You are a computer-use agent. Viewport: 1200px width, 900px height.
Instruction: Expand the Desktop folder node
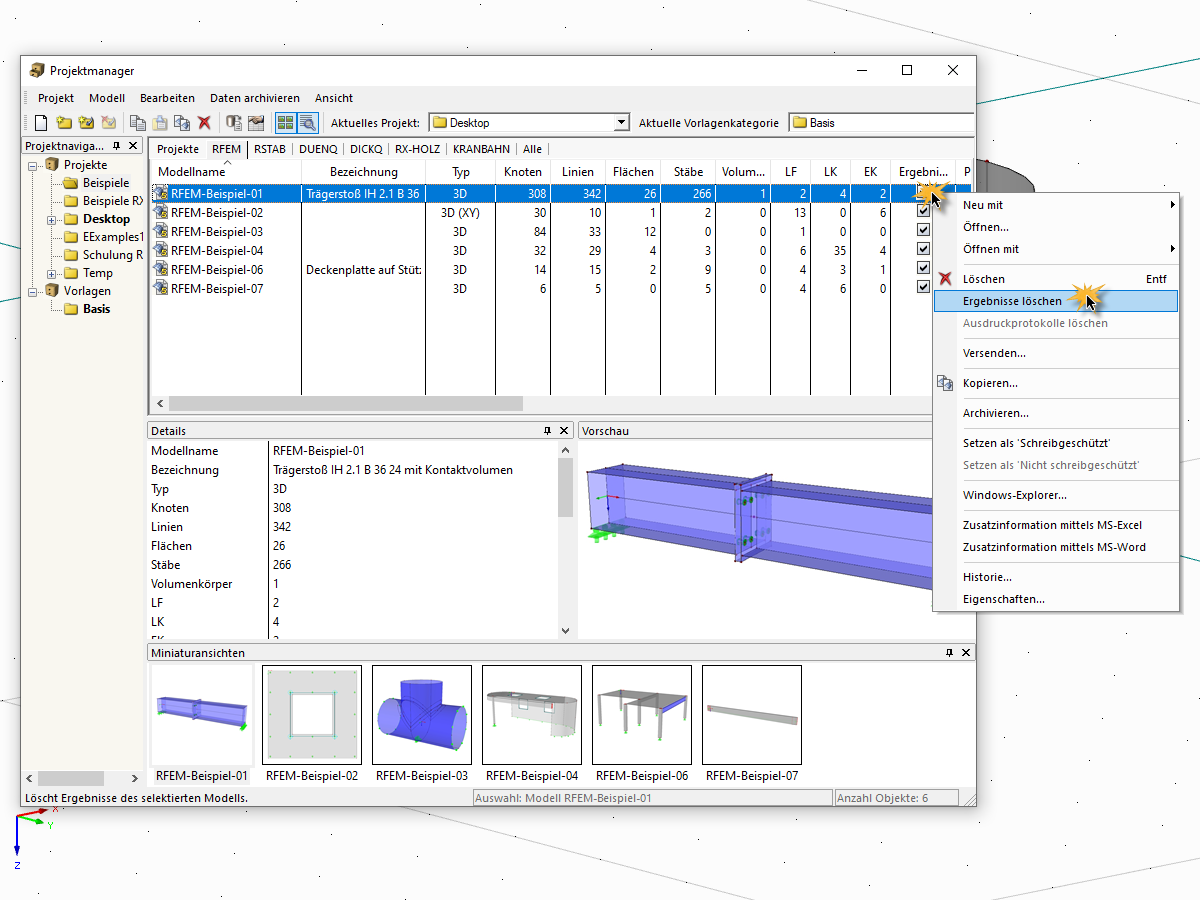pyautogui.click(x=51, y=219)
